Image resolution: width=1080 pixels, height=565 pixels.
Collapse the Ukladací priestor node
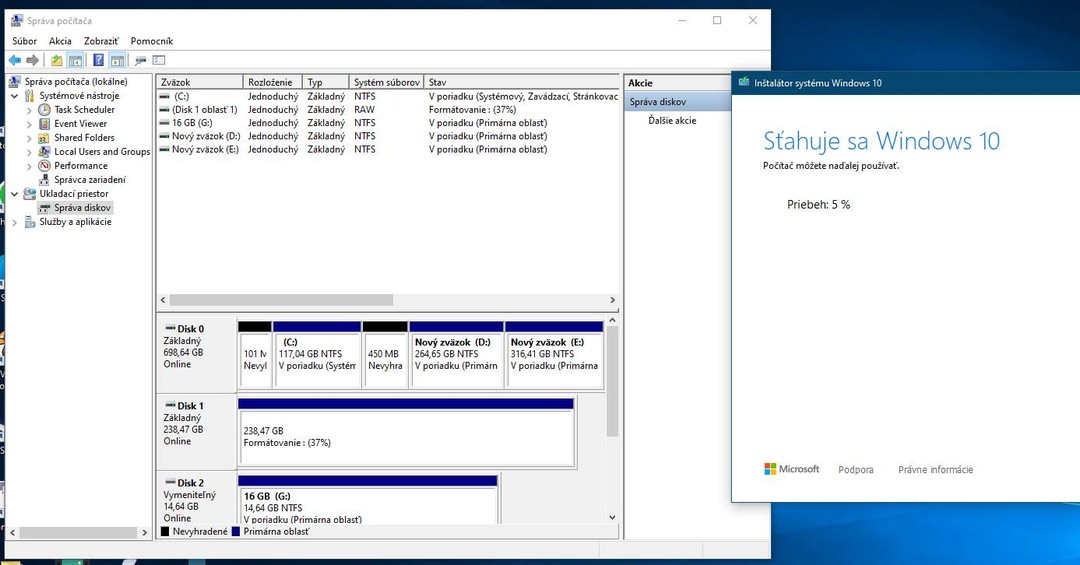(14, 194)
